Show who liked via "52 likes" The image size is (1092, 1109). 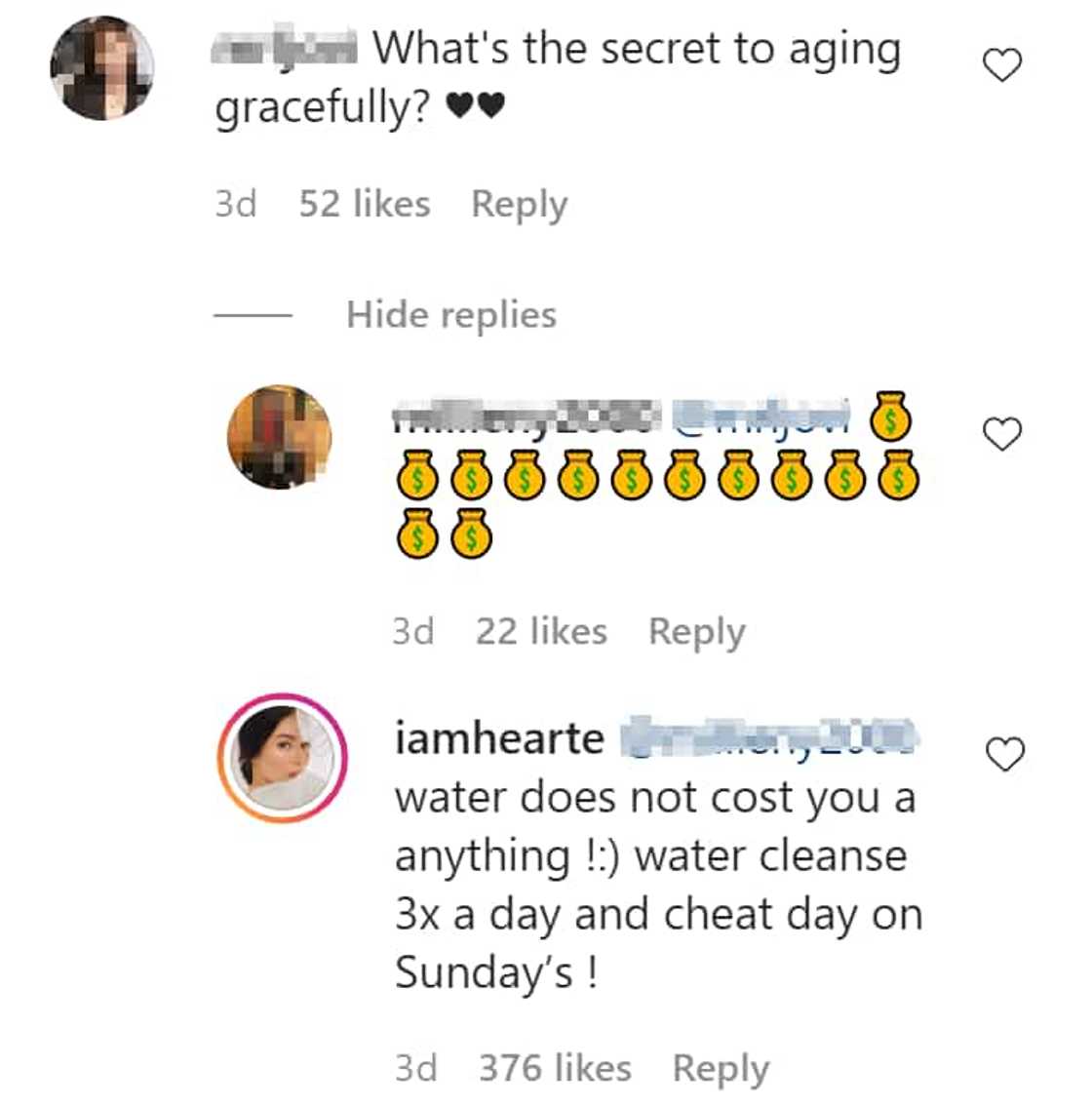[x=364, y=205]
